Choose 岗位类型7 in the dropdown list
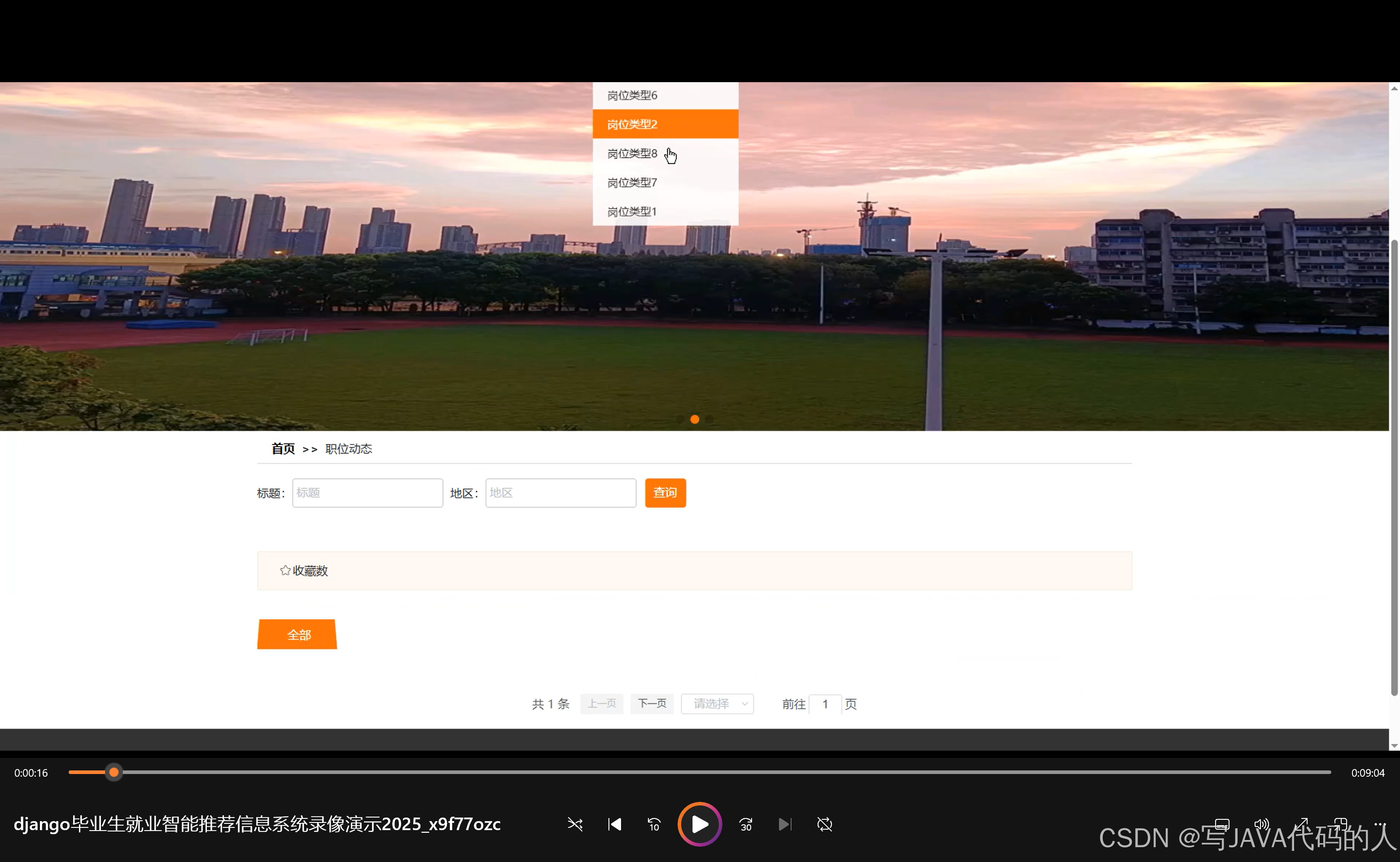 click(665, 182)
